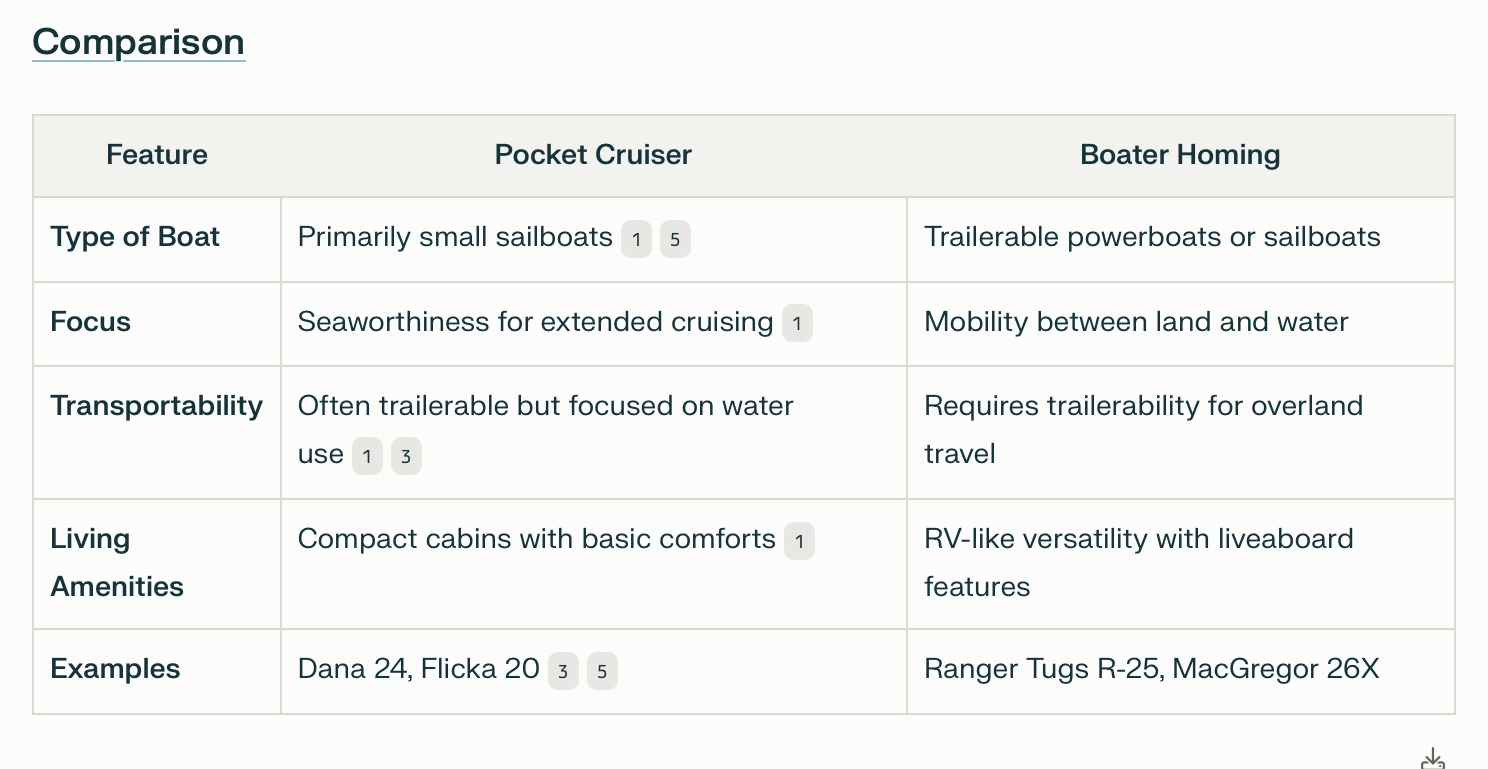The height and width of the screenshot is (769, 1488).
Task: Click the 'Pocket Cruiser' column header
Action: tap(593, 155)
